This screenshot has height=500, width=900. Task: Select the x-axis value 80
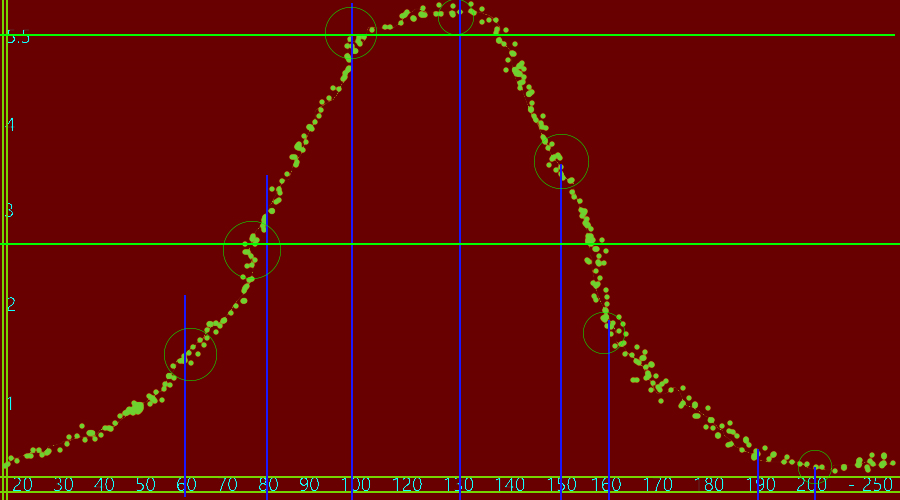(268, 485)
